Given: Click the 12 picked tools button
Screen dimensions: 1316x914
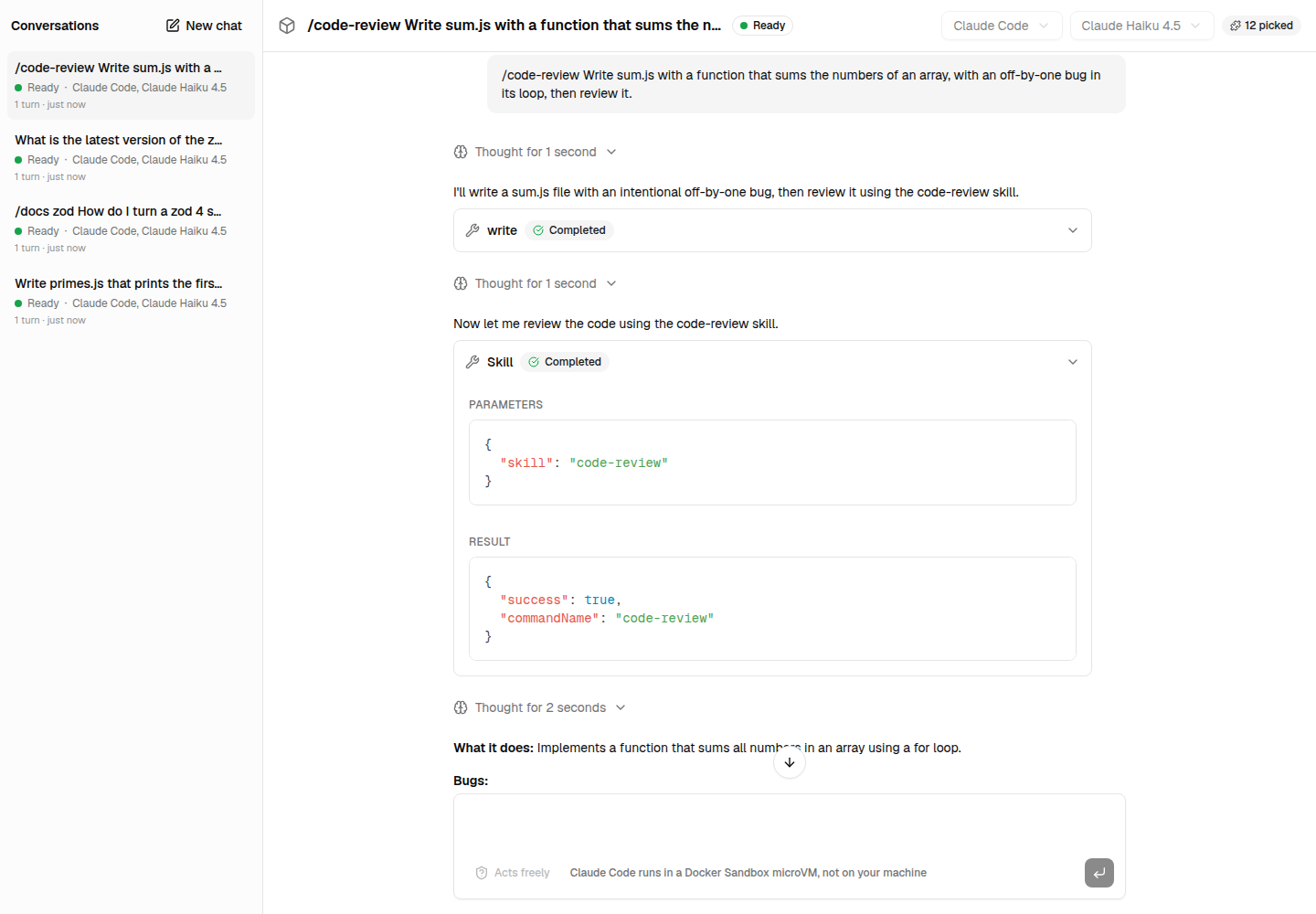Looking at the screenshot, I should (1261, 26).
